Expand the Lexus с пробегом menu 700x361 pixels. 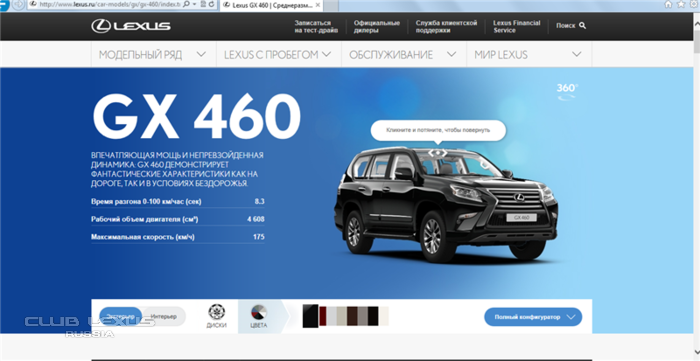(279, 54)
